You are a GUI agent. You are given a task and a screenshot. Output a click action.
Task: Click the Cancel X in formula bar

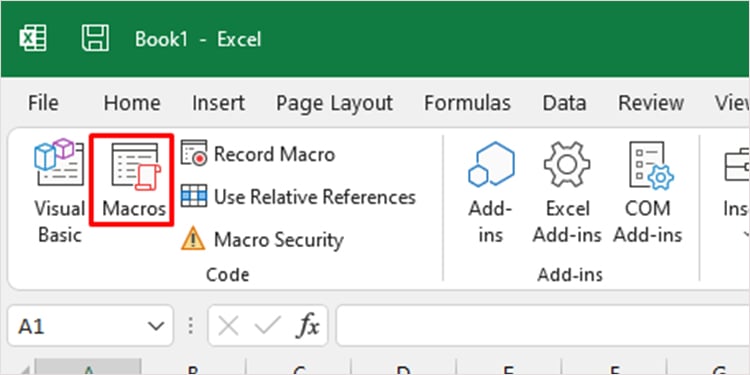[x=228, y=326]
